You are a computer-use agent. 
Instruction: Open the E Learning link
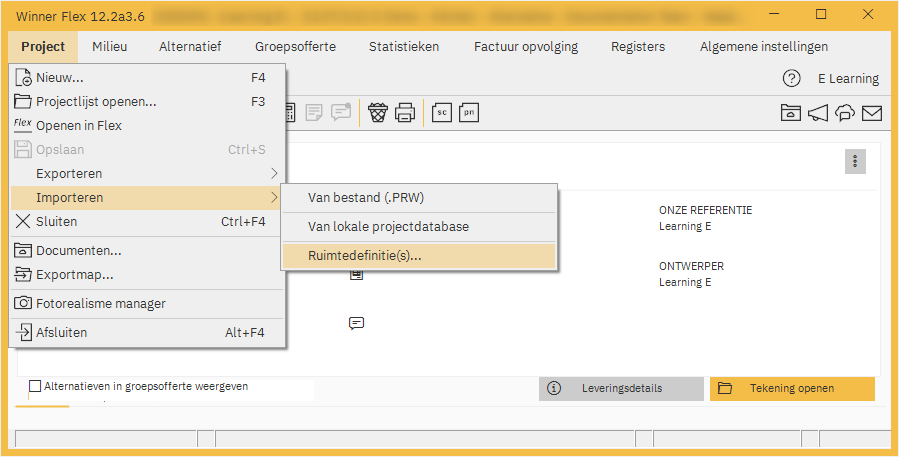point(848,78)
